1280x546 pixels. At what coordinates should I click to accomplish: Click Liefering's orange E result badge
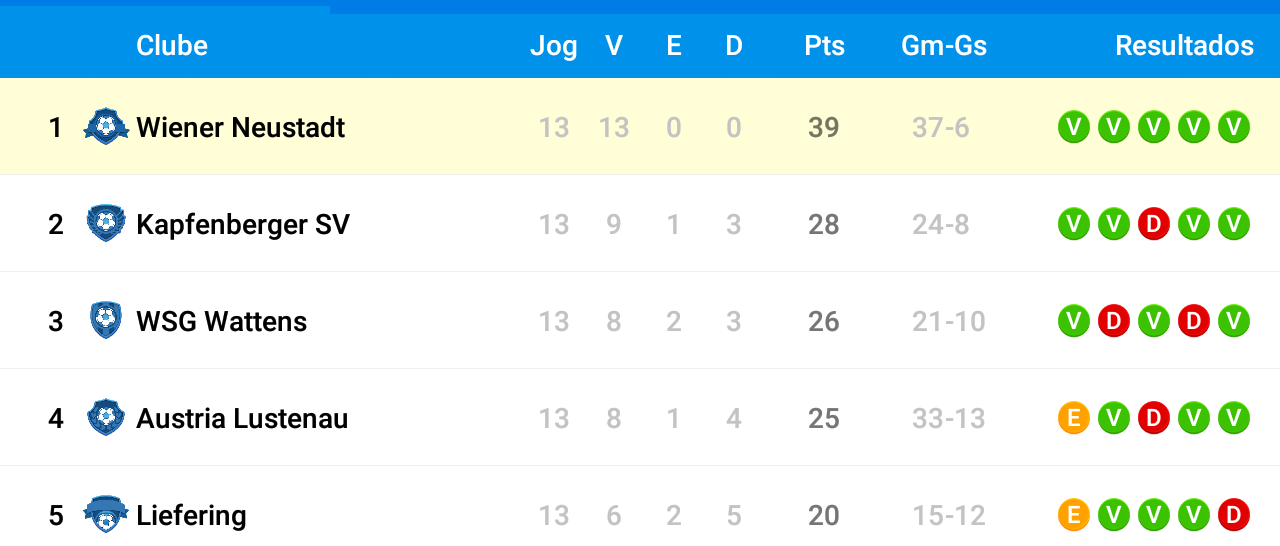(1074, 515)
